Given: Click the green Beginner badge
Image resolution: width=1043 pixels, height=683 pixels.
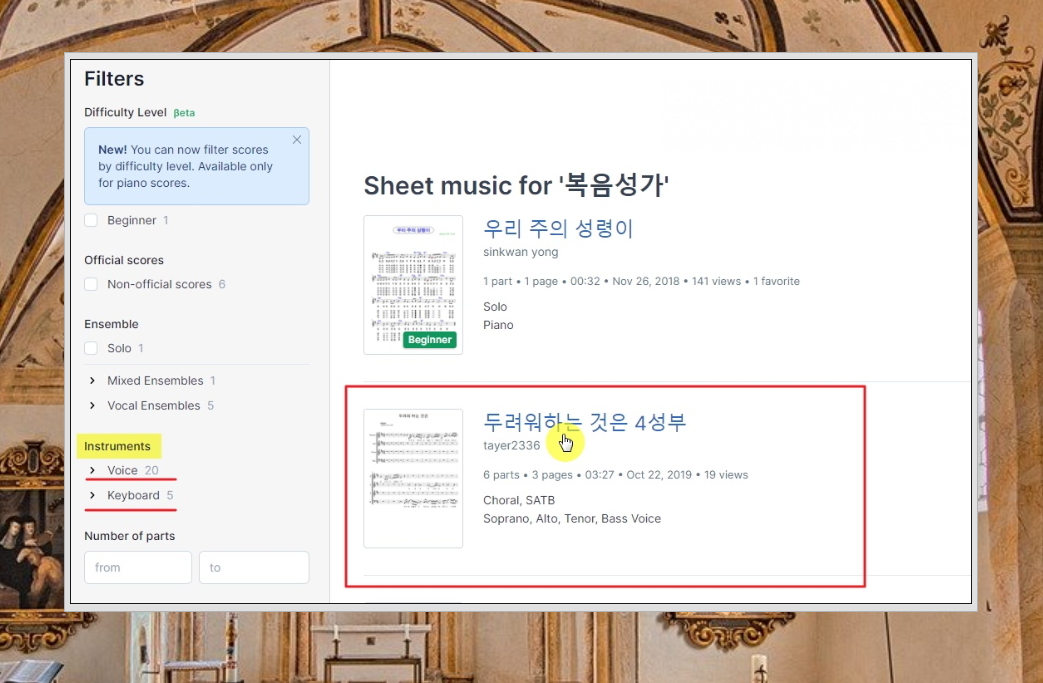Looking at the screenshot, I should pos(430,340).
